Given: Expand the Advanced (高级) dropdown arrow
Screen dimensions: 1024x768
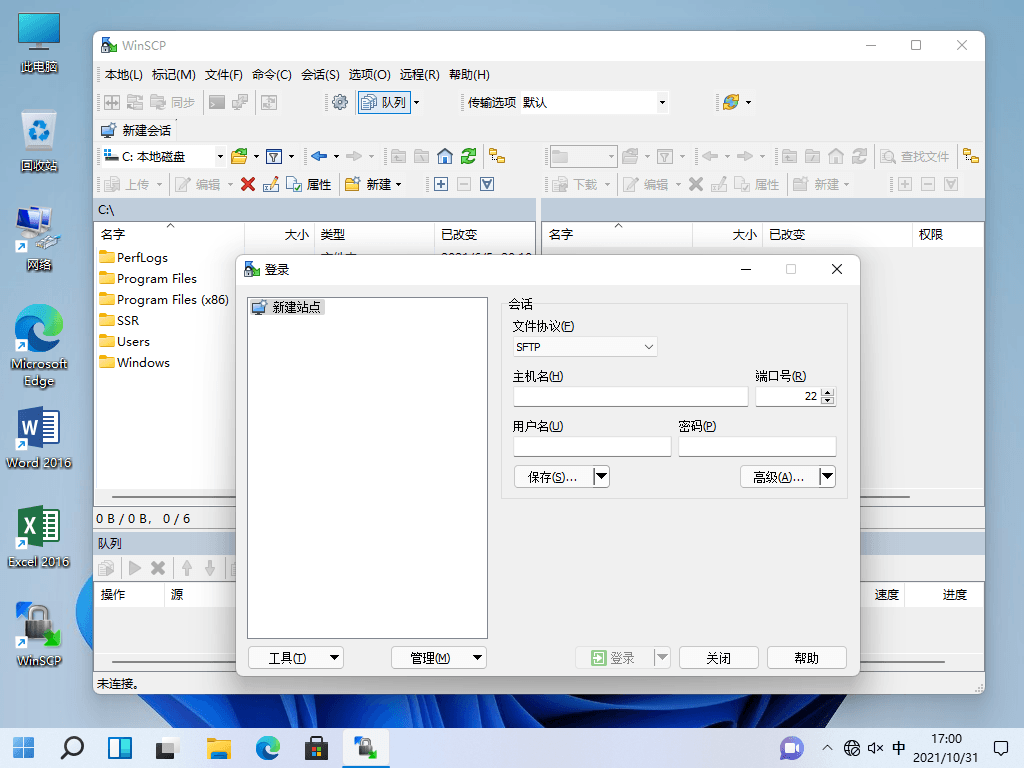Looking at the screenshot, I should tap(827, 477).
